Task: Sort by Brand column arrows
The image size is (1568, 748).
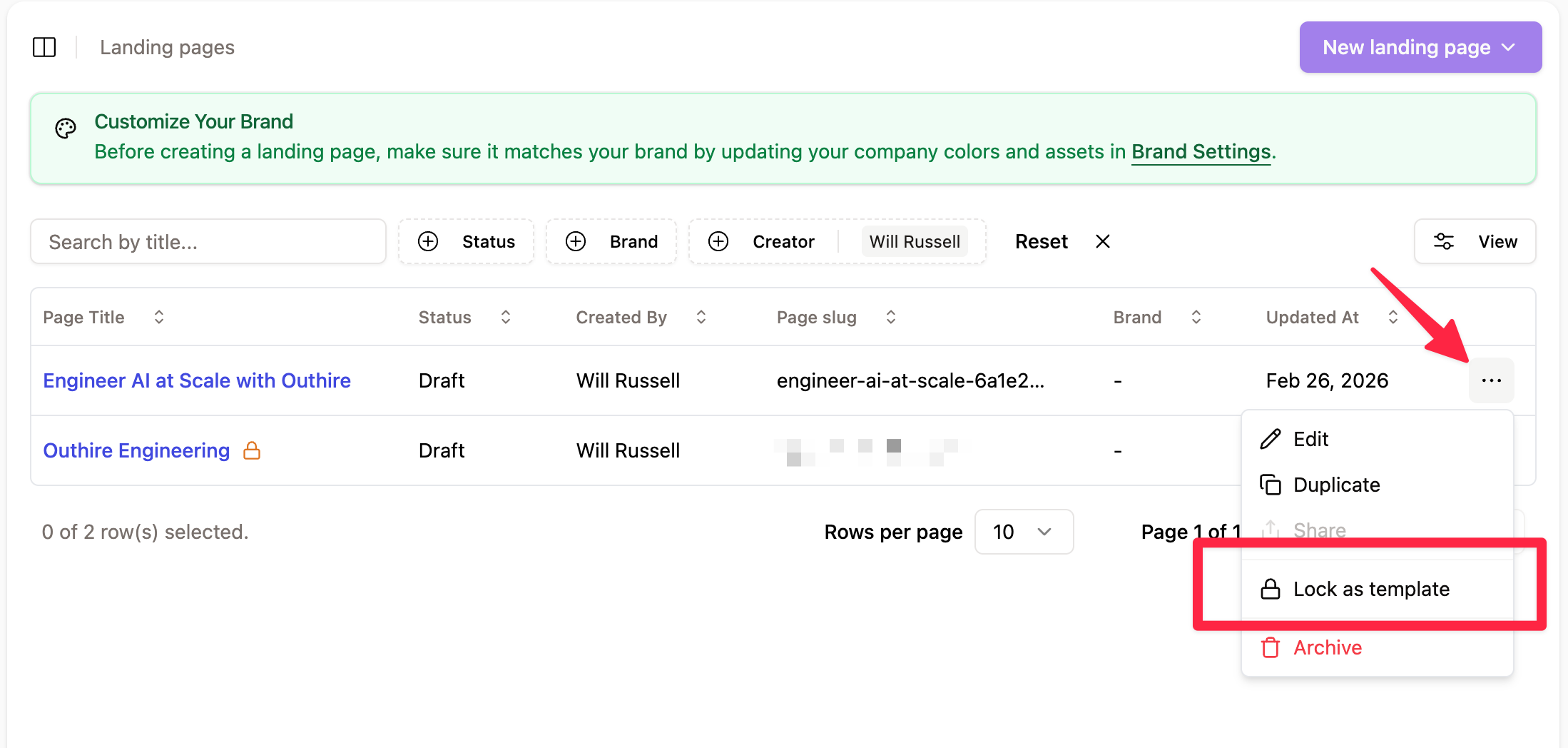Action: click(1196, 317)
